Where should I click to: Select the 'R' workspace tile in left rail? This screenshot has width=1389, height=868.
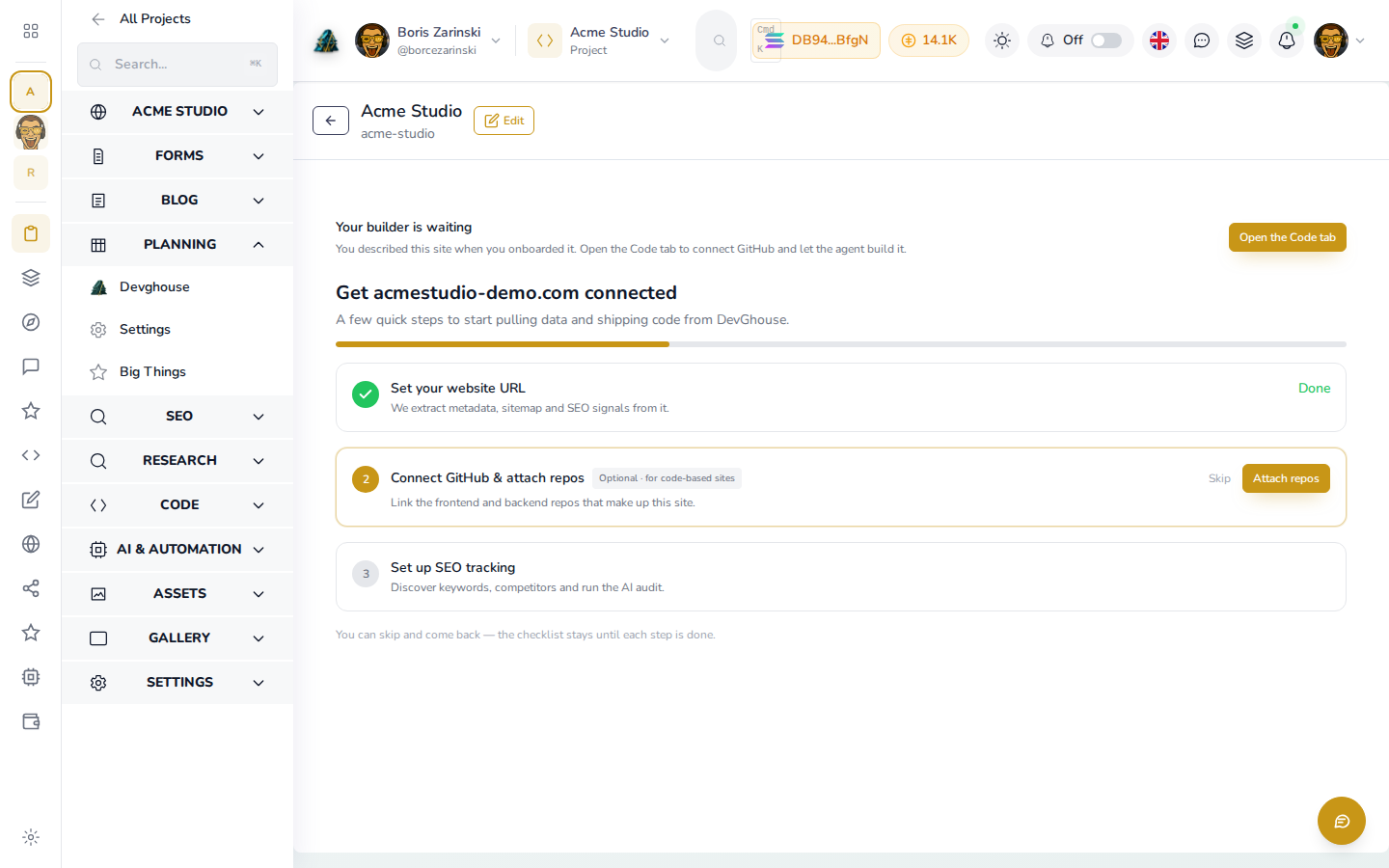[31, 173]
